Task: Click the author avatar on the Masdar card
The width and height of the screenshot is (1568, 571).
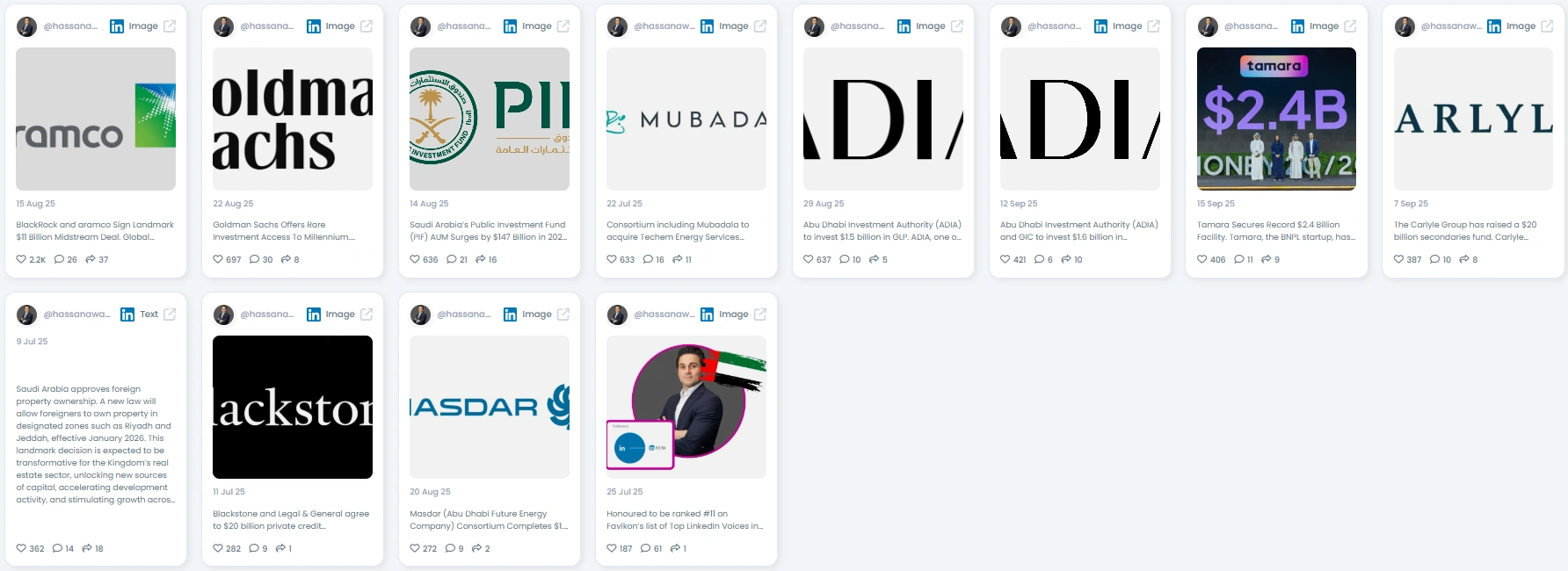Action: pos(421,314)
